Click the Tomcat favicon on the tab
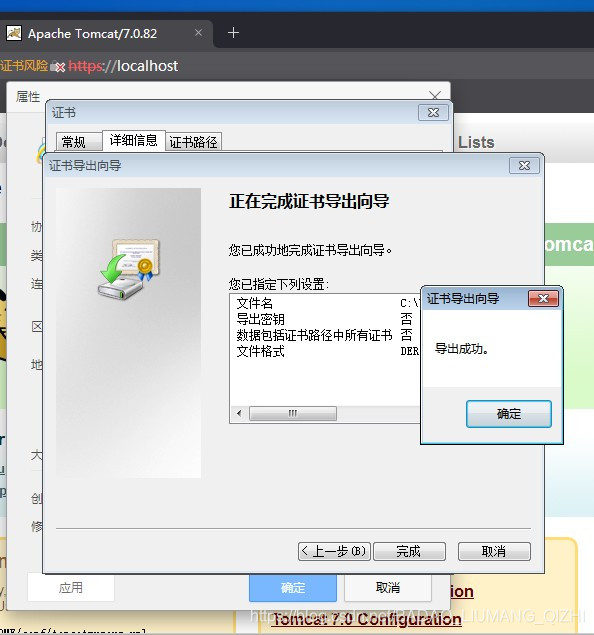594x635 pixels. click(14, 33)
